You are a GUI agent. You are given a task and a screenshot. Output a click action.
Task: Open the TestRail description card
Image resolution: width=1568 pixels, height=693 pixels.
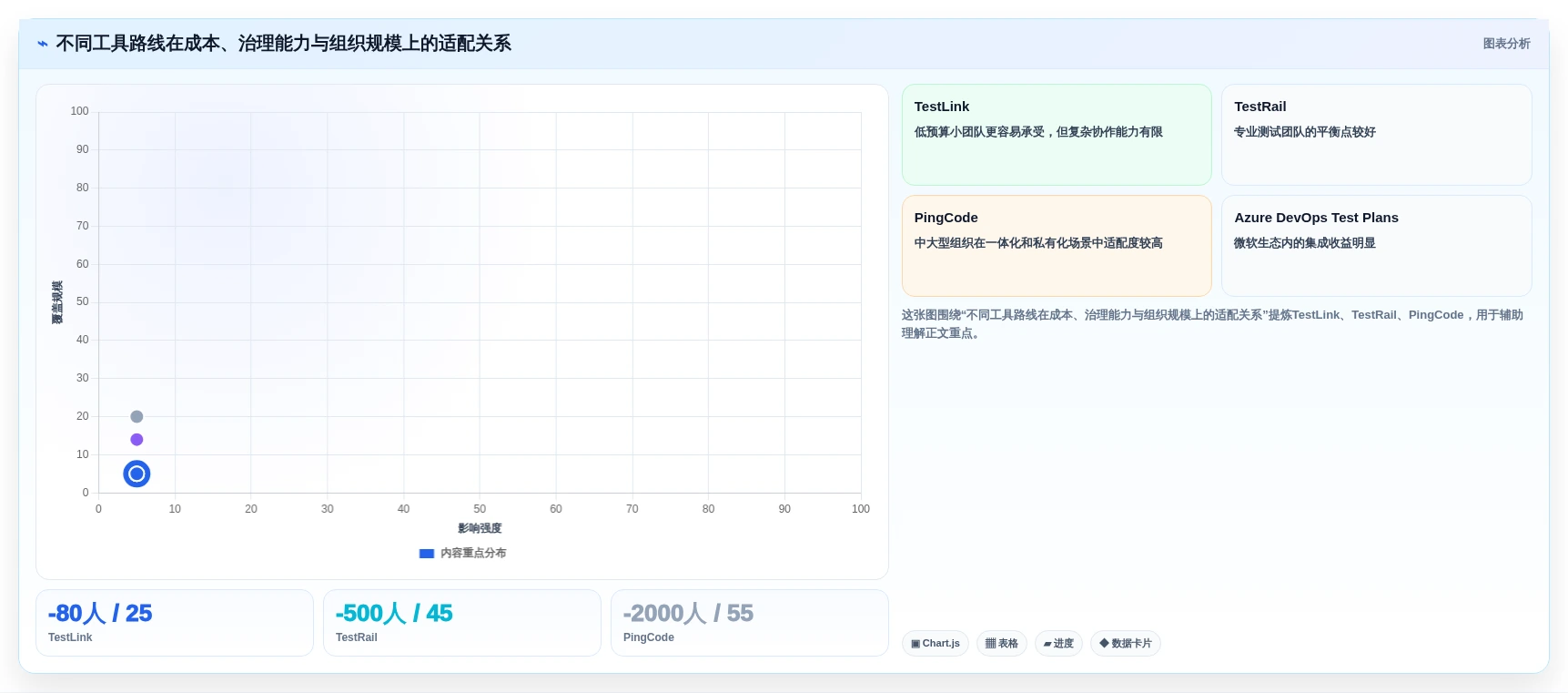[1376, 135]
